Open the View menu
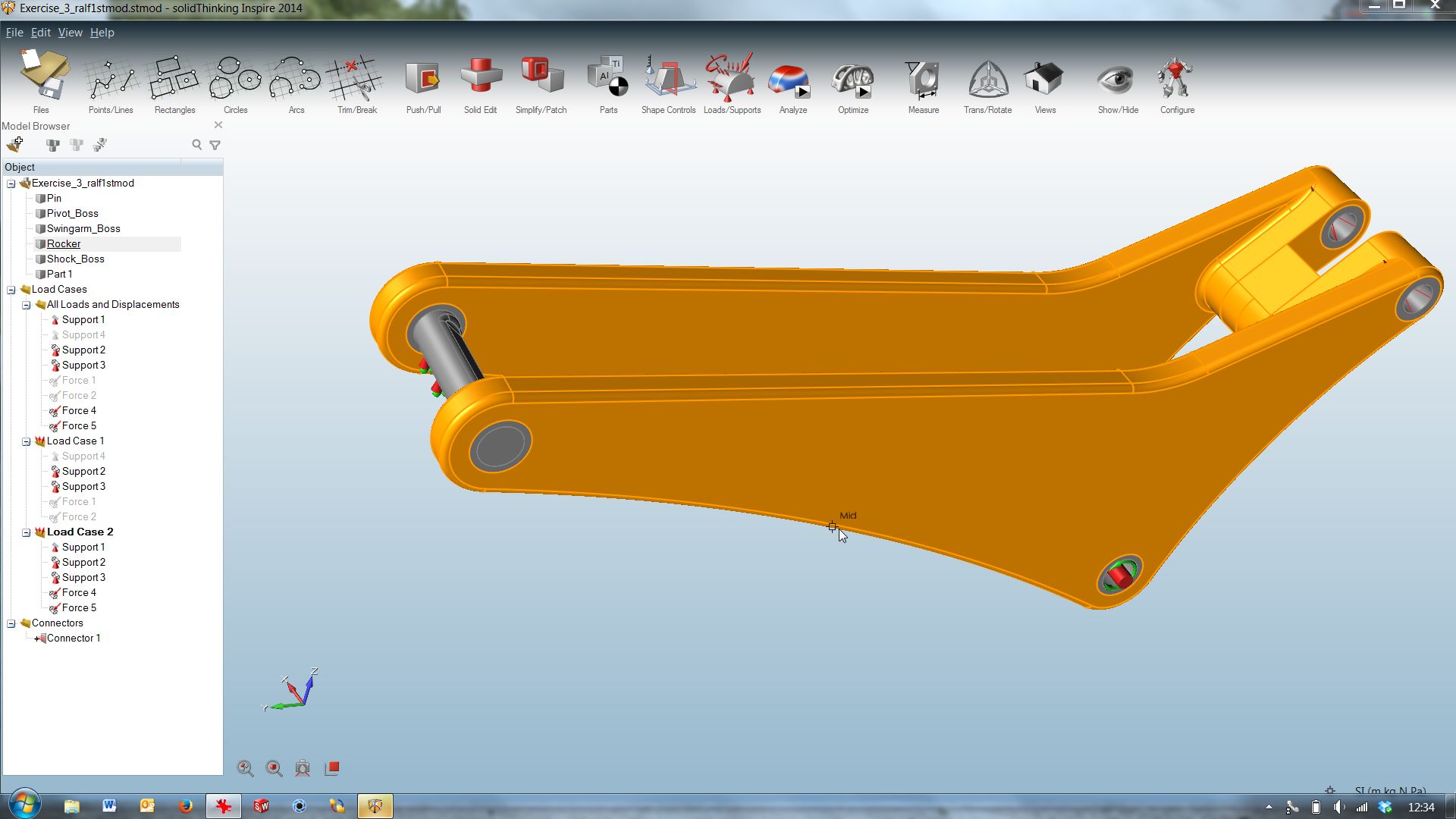This screenshot has width=1456, height=819. pyautogui.click(x=70, y=33)
